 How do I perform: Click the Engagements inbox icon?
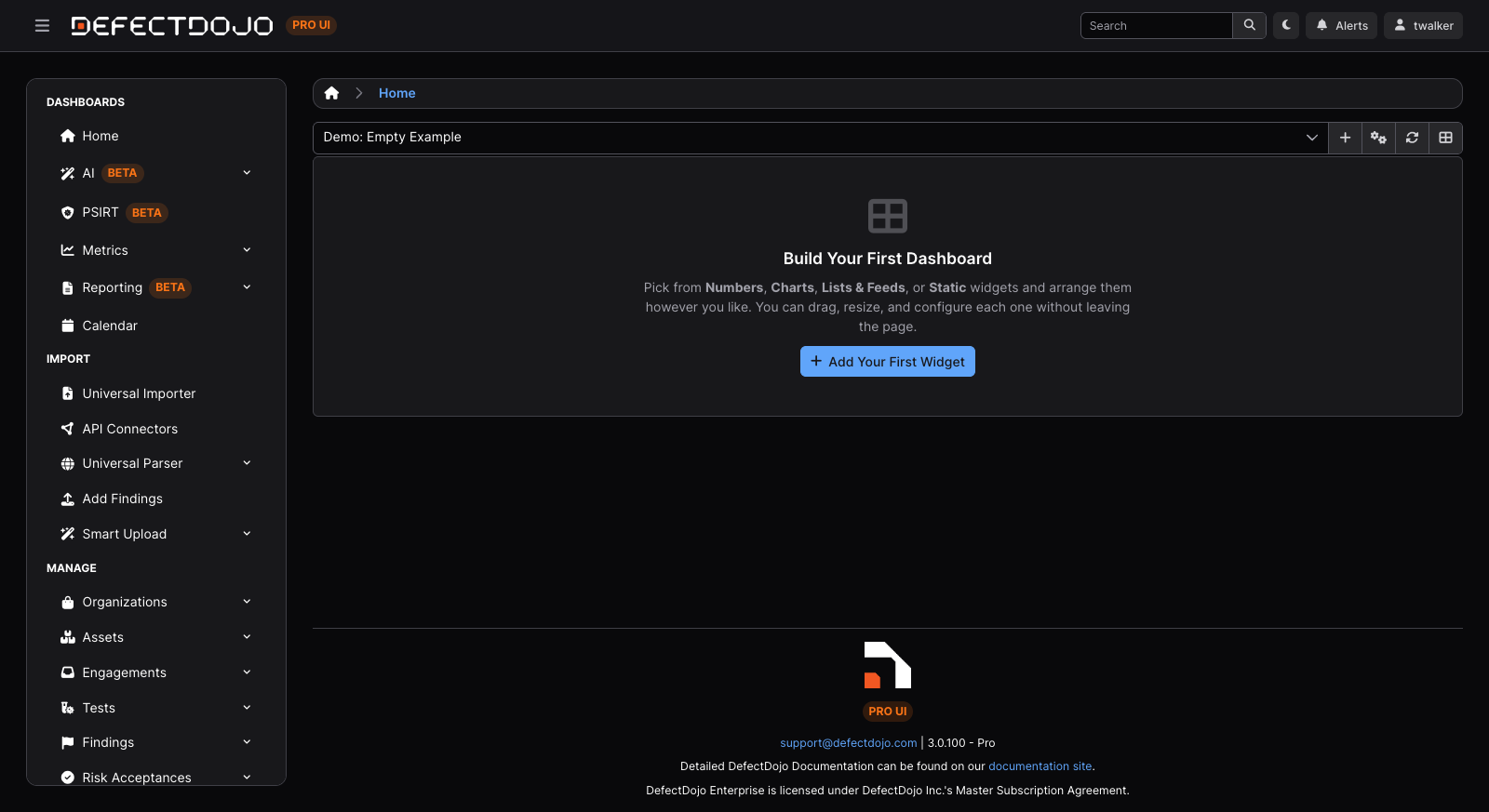pos(67,672)
